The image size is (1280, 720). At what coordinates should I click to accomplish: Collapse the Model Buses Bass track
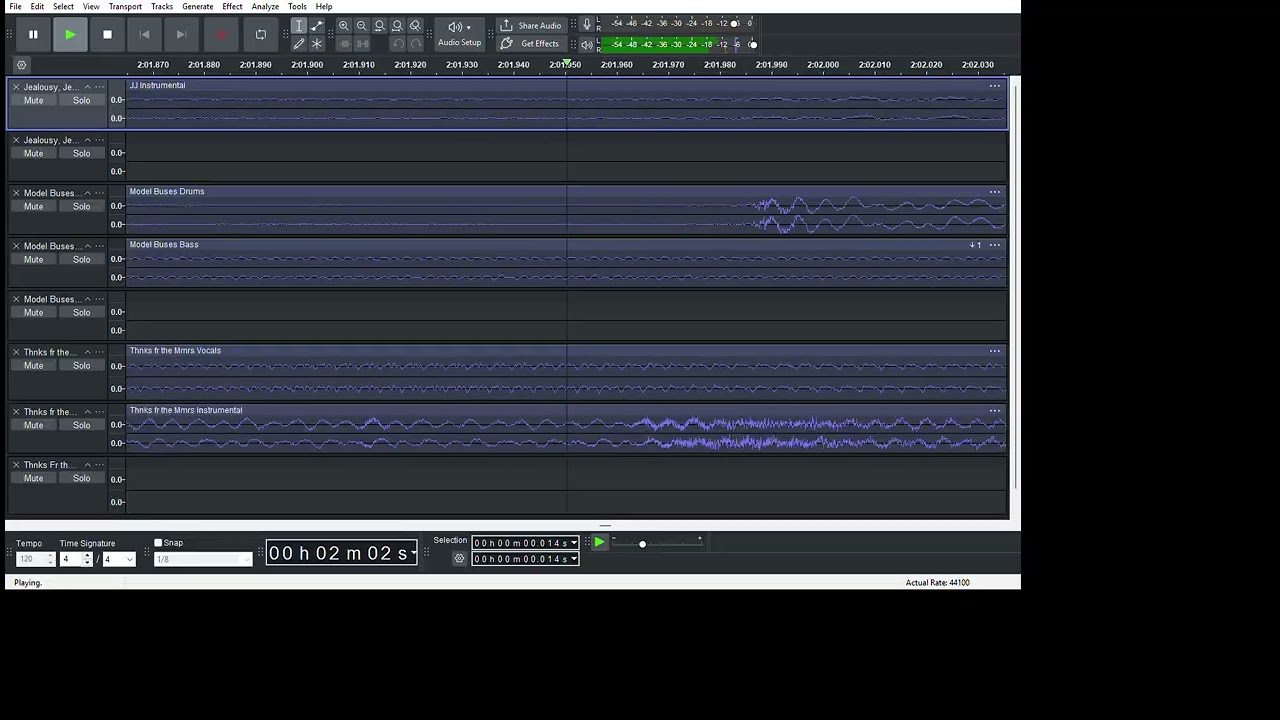point(87,246)
